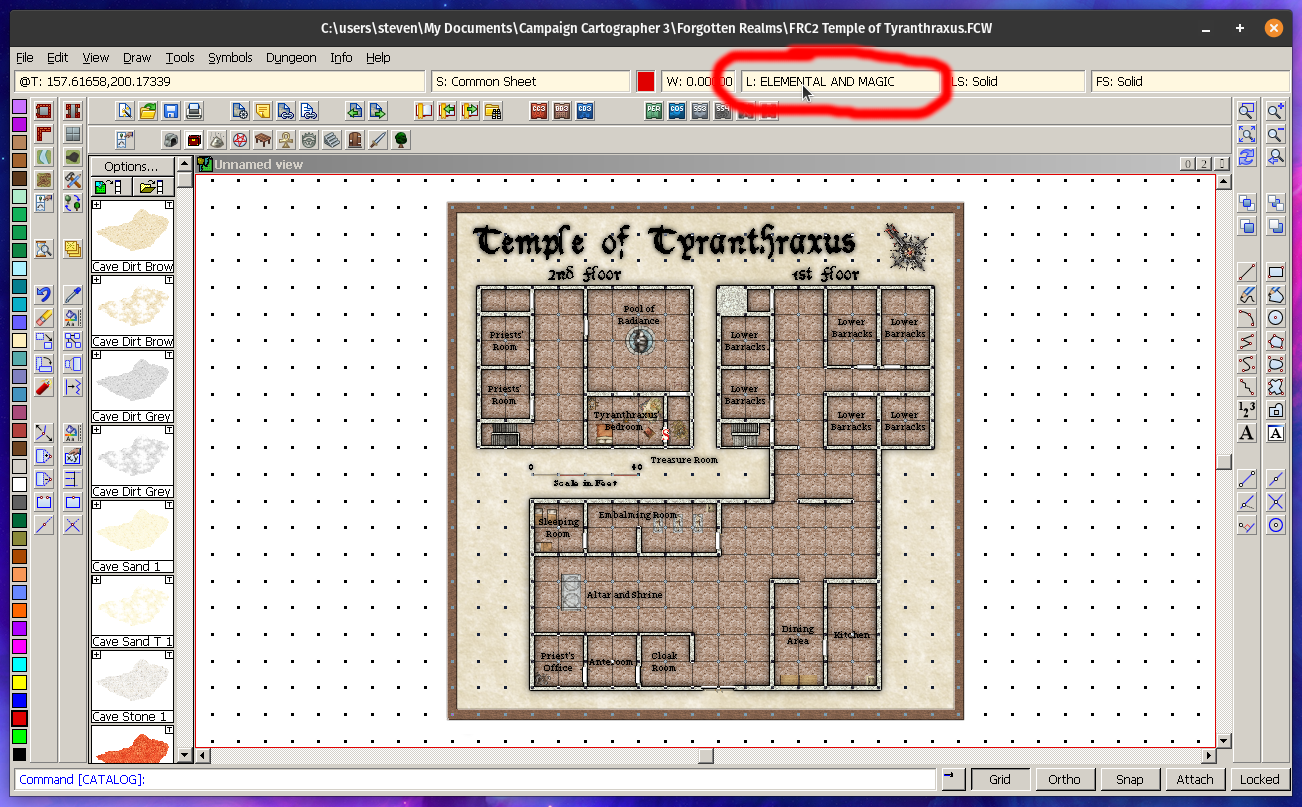Expand the first Cave Dirt Brown symbol plus box
The height and width of the screenshot is (807, 1302).
(x=96, y=205)
